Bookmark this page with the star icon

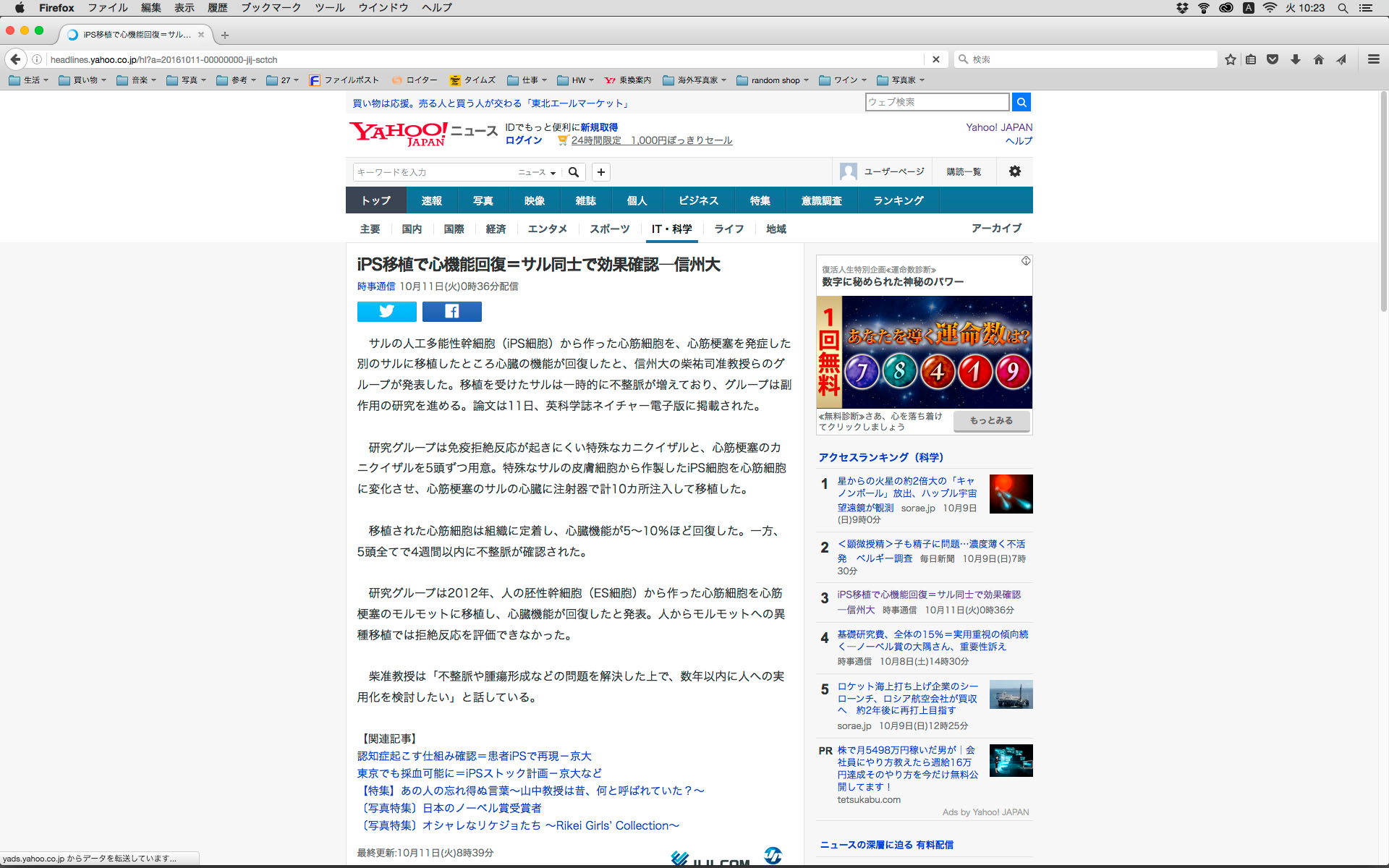point(1230,59)
